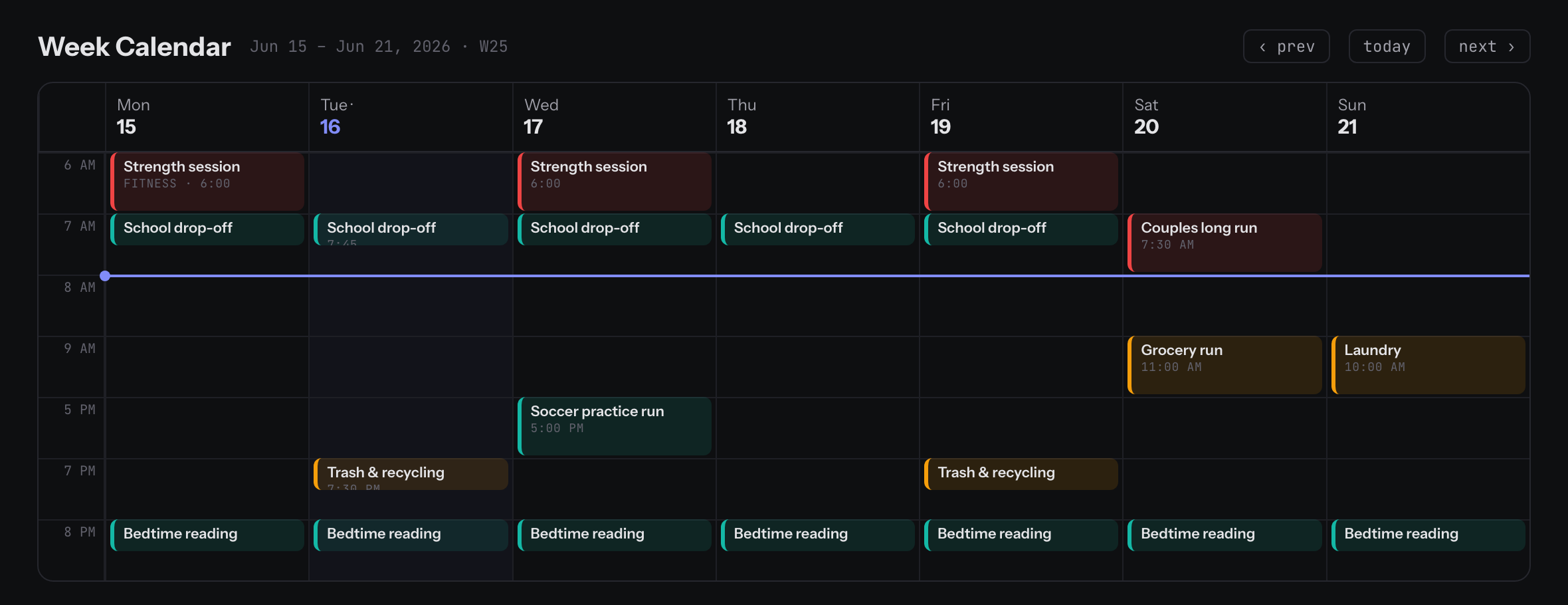Click the Sun 21 day header
This screenshot has height=605, width=1568.
point(1428,117)
